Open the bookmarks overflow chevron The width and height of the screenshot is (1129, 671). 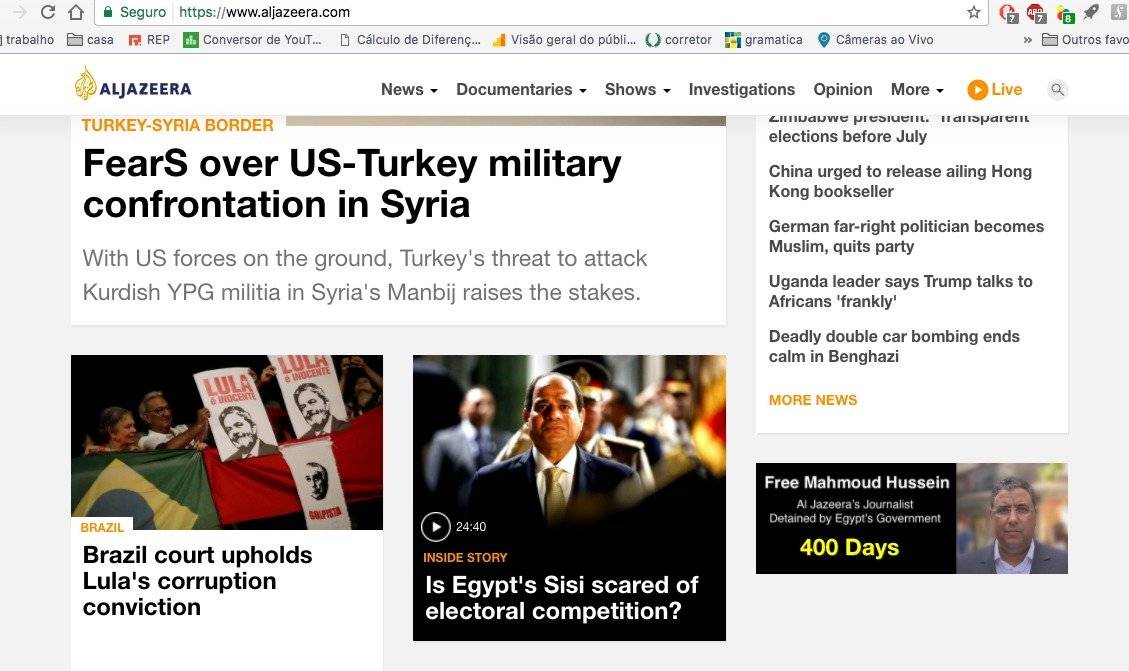point(1027,40)
